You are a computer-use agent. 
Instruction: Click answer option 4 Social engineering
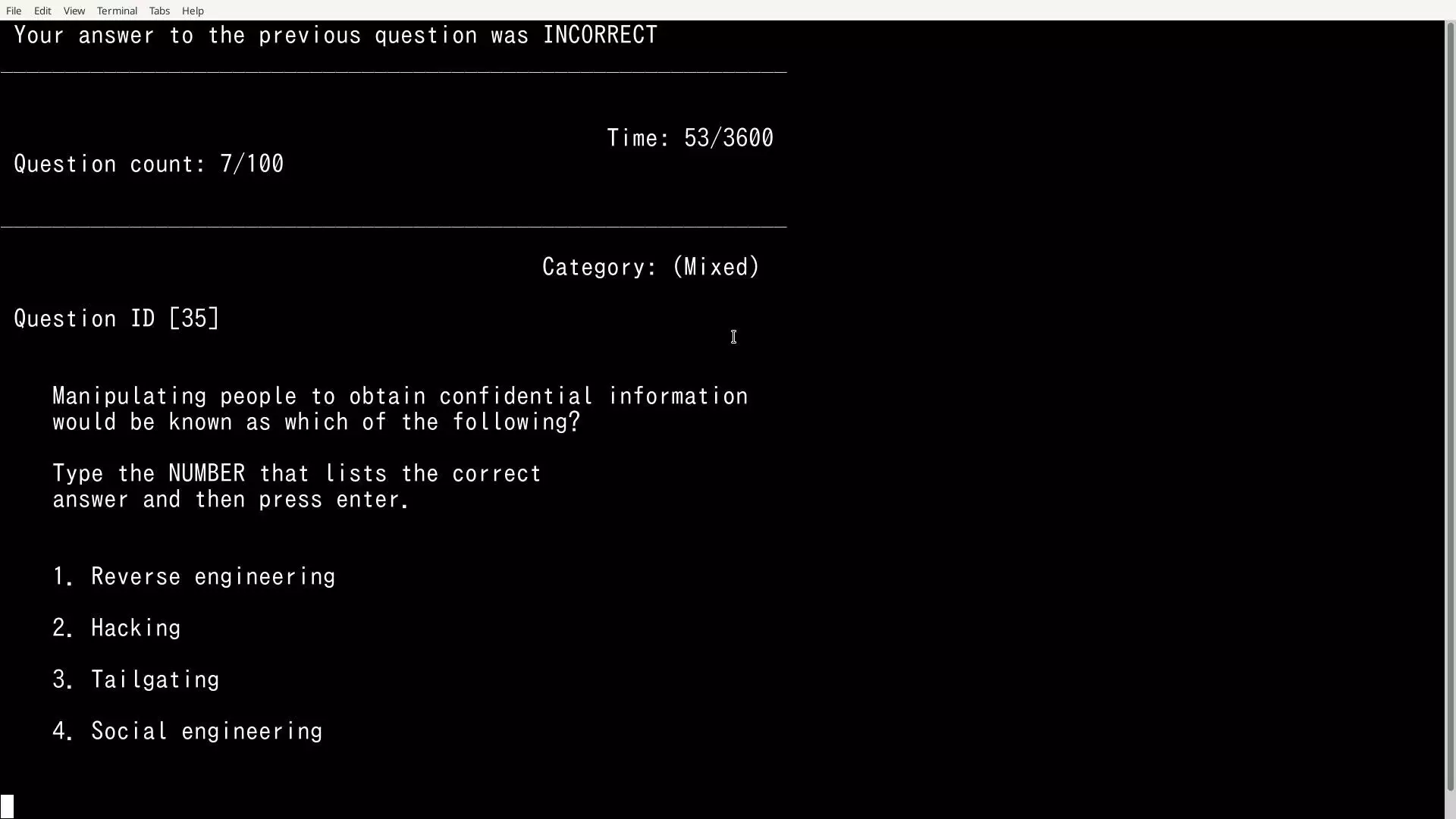click(x=206, y=732)
